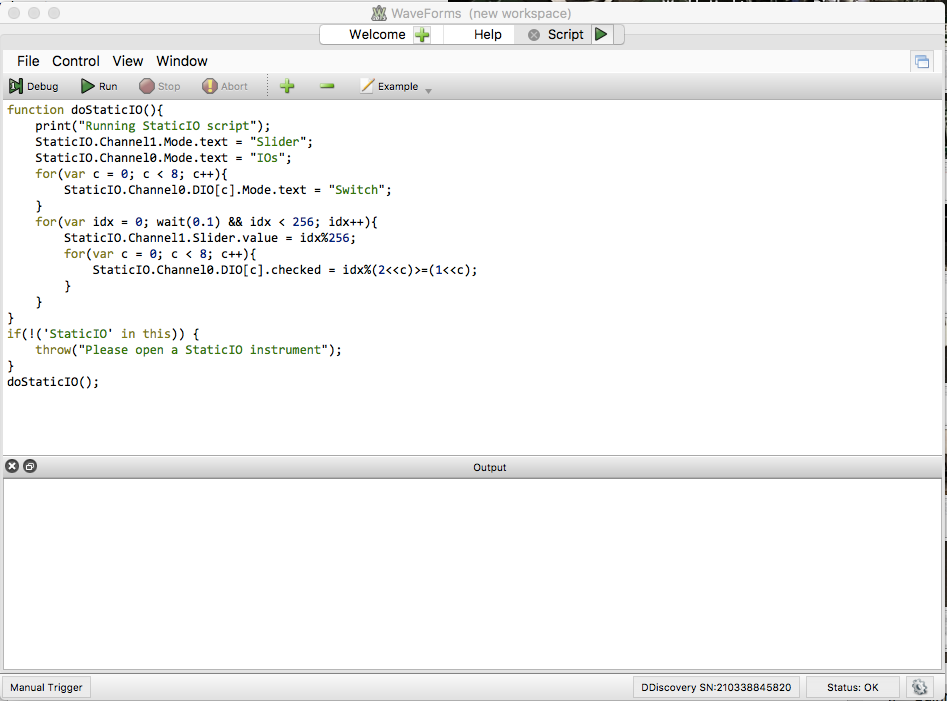The image size is (947, 701).
Task: Click the DDiscovery SN:210338845820 device button
Action: coord(716,687)
